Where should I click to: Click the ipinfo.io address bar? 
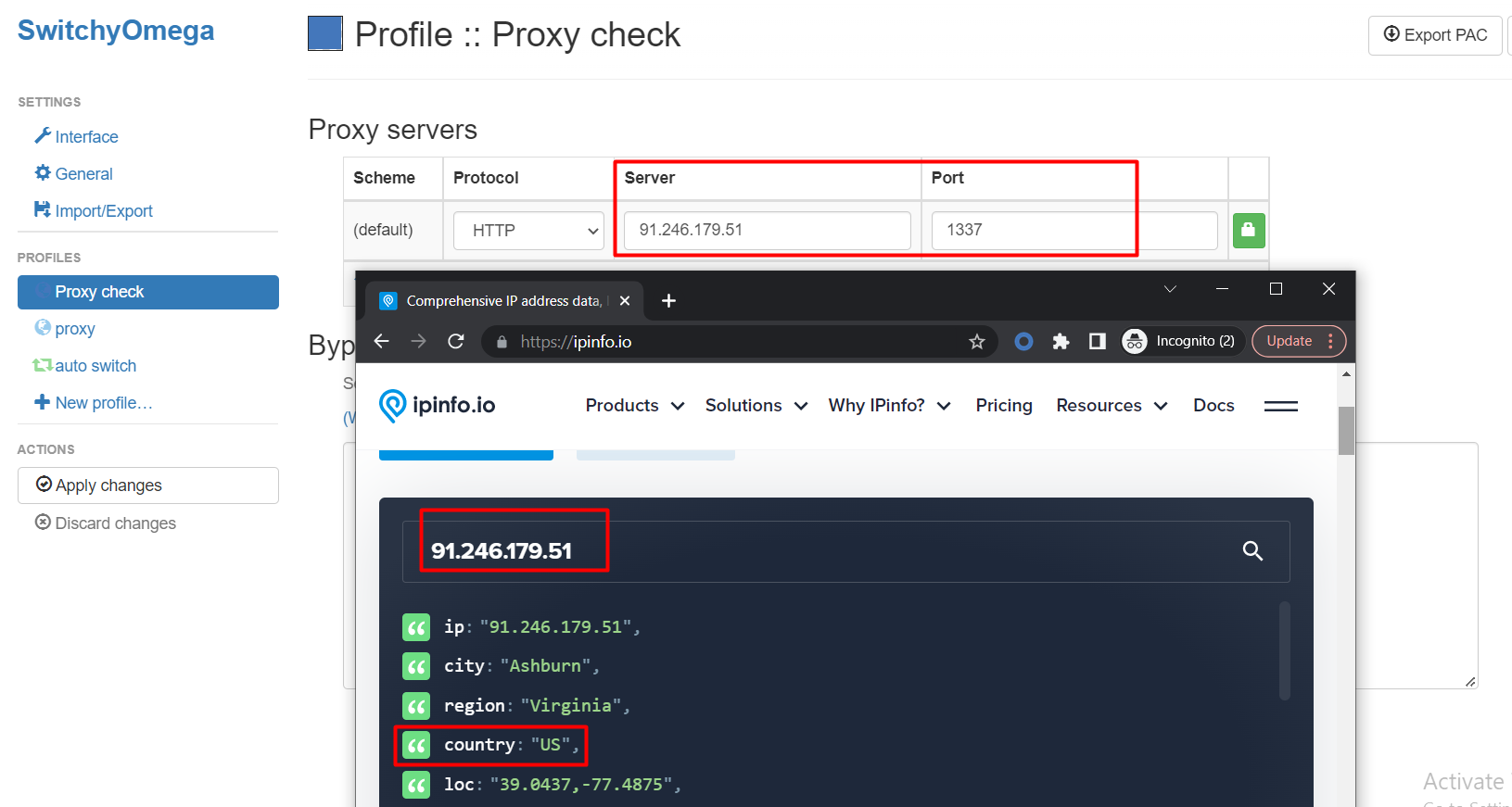[740, 342]
